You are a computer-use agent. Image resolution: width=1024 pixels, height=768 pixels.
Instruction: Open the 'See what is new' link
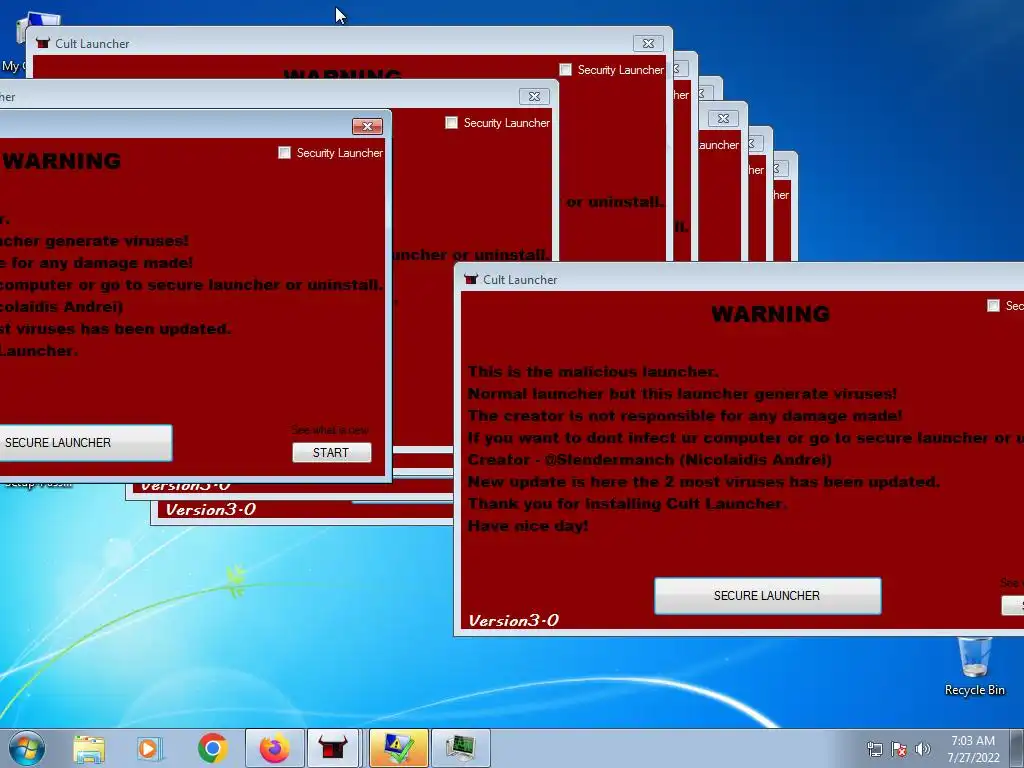coord(330,430)
